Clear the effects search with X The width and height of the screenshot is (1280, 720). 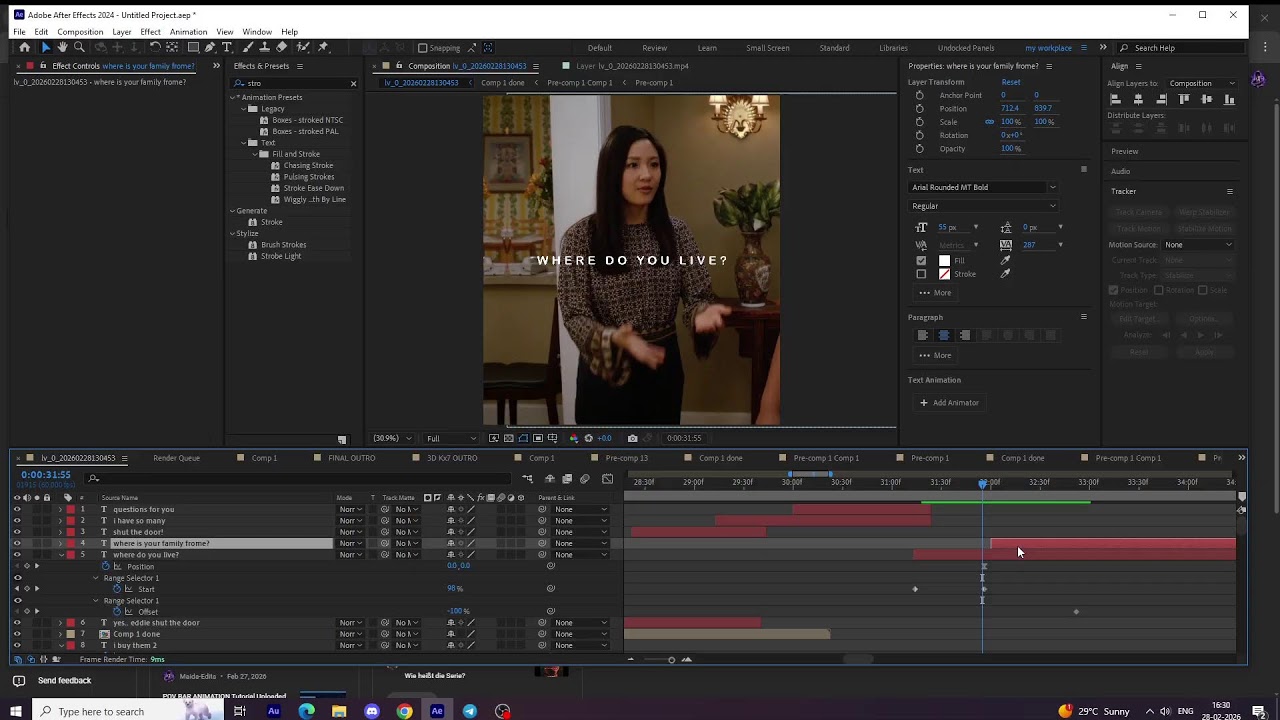coord(353,83)
